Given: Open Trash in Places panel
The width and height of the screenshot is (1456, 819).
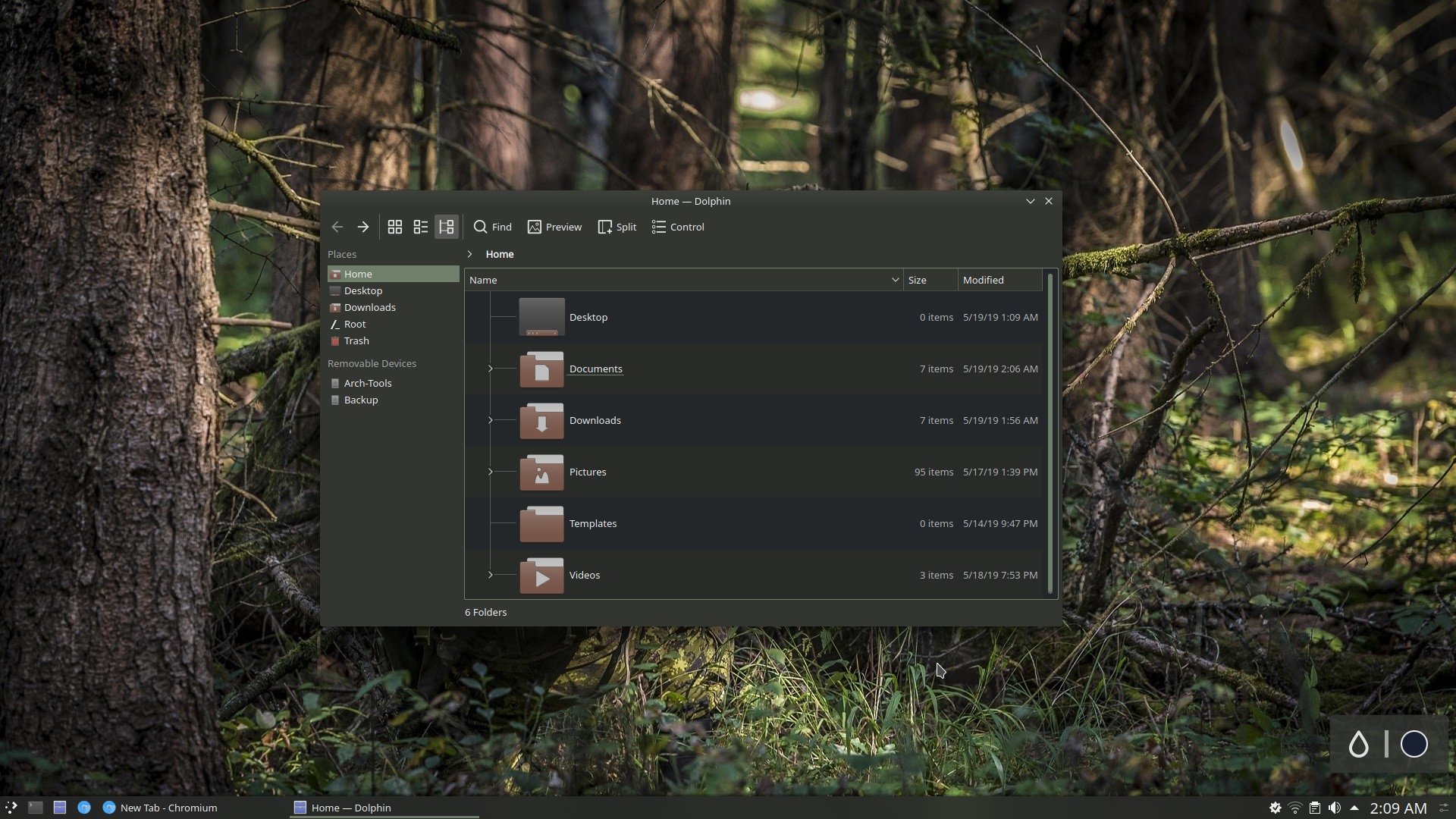Looking at the screenshot, I should click(393, 340).
